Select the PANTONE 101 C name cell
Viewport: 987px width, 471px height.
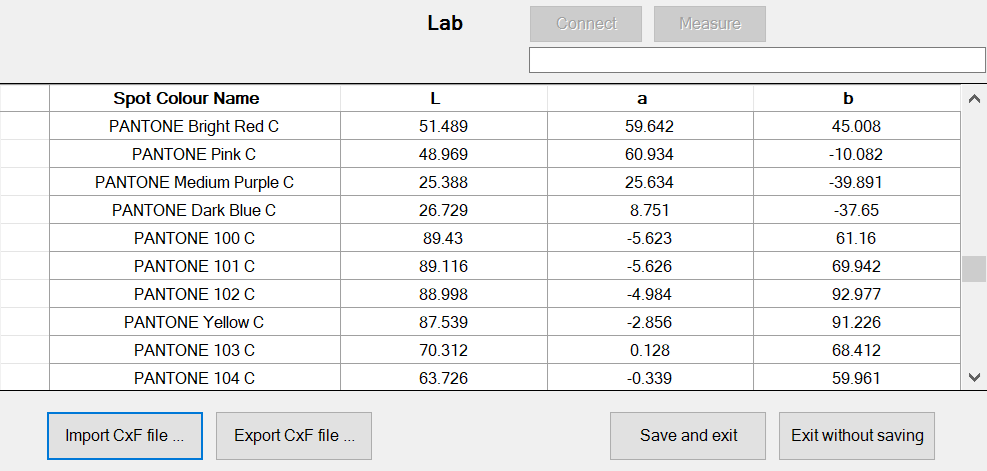click(195, 266)
